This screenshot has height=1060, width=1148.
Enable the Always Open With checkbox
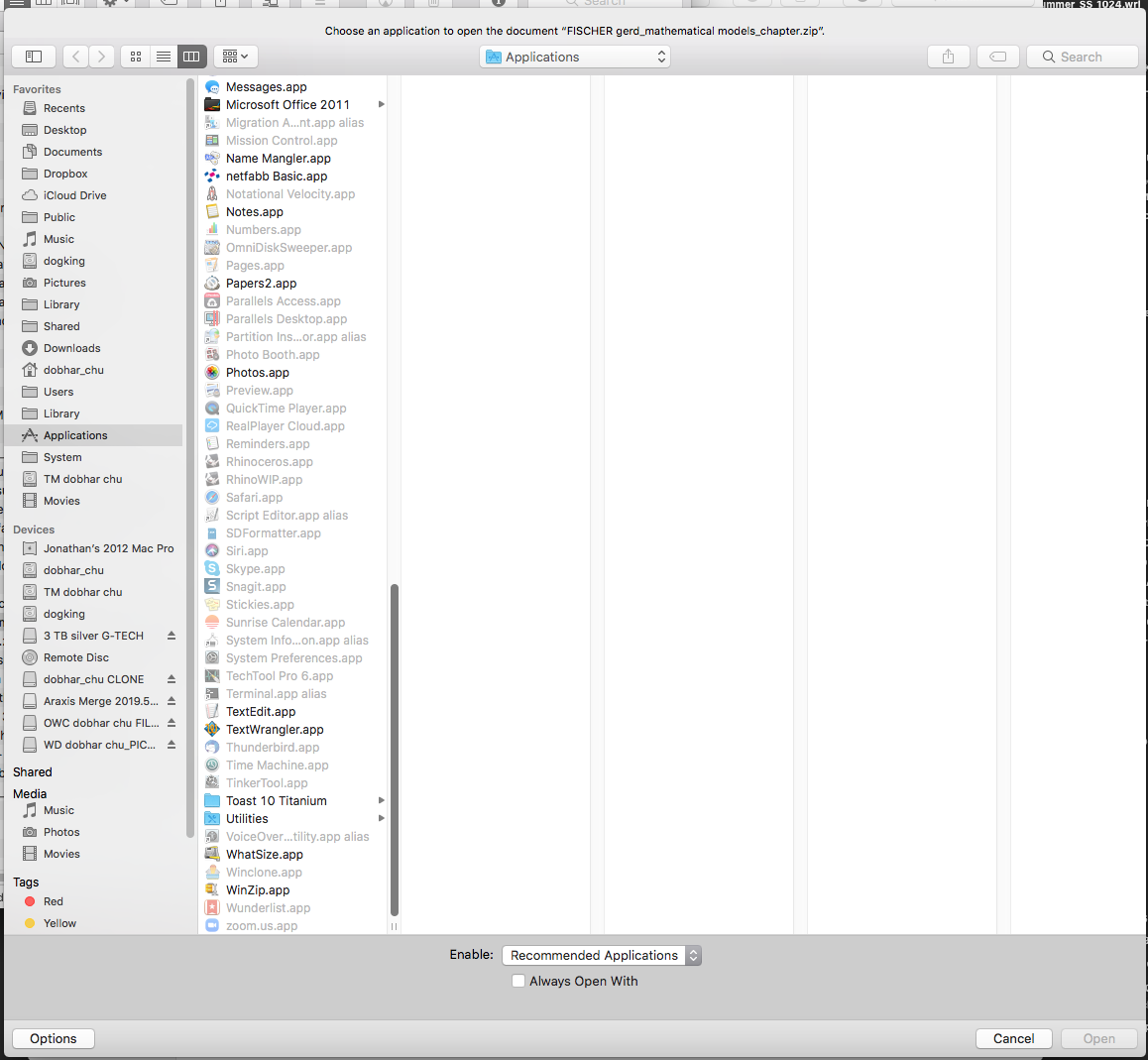click(x=518, y=981)
